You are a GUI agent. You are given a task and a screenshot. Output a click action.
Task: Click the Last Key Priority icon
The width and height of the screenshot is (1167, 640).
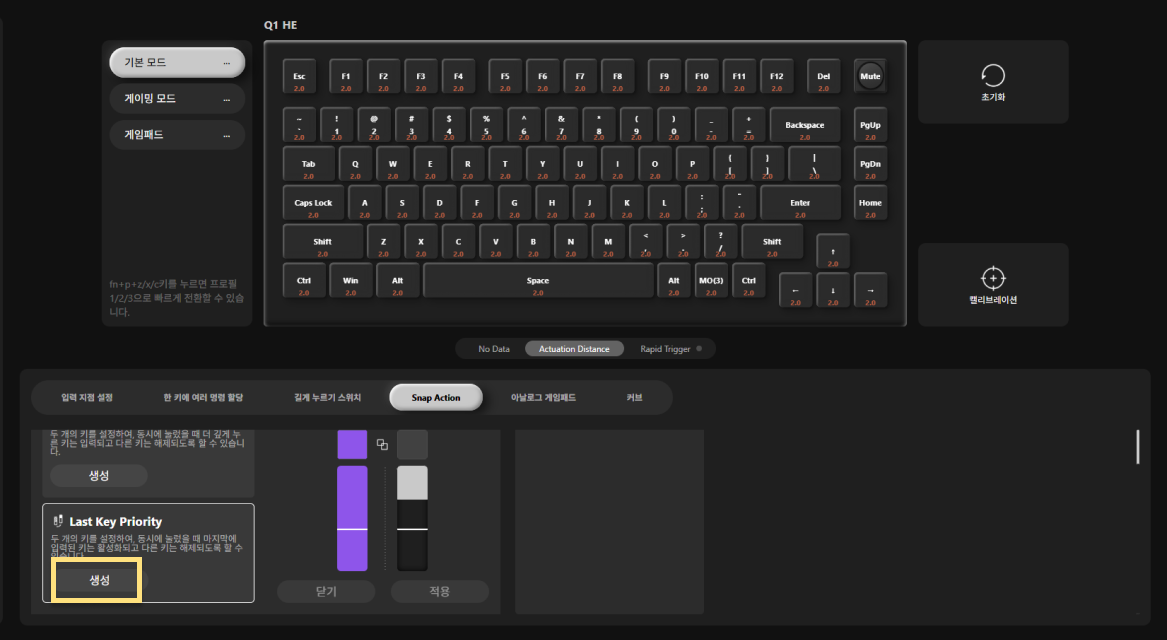(58, 521)
